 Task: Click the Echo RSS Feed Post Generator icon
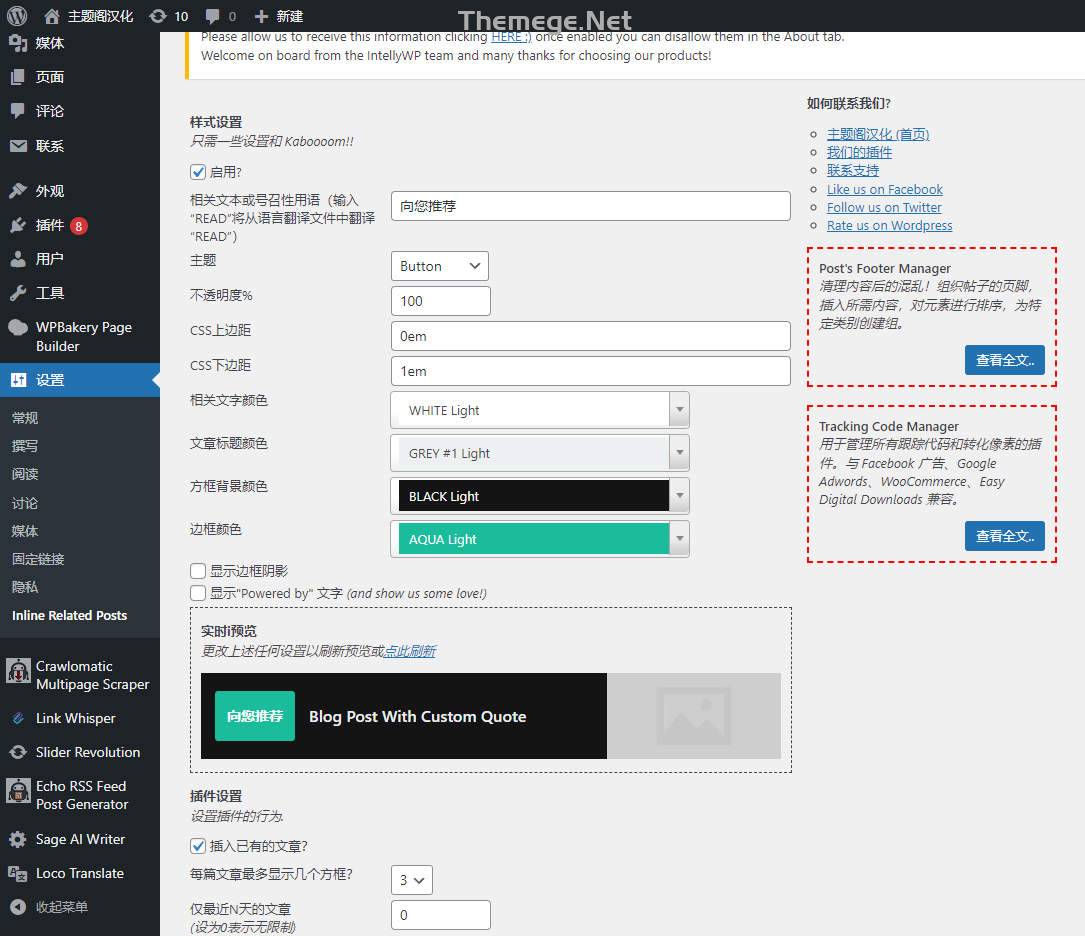point(18,790)
